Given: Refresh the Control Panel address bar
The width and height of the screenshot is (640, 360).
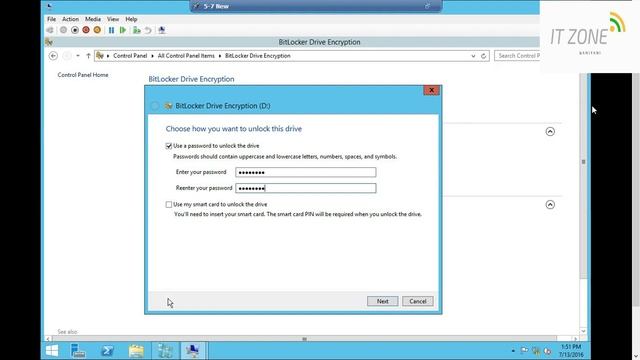Looking at the screenshot, I should click(484, 56).
